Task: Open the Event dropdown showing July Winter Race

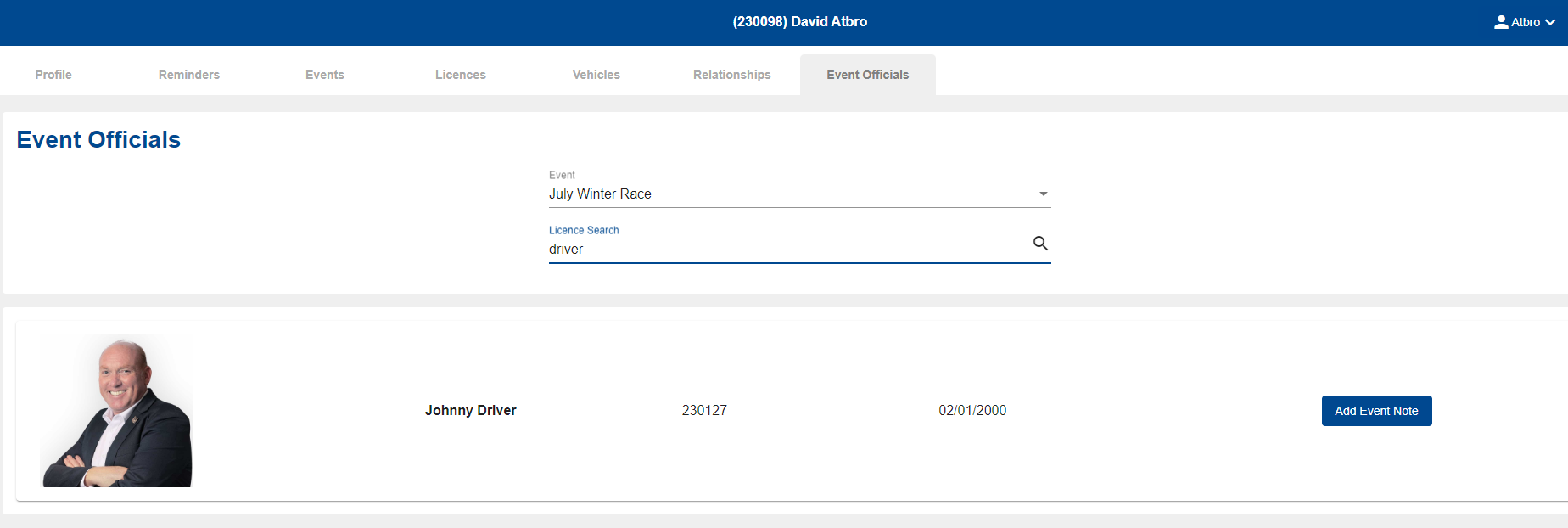Action: pos(799,194)
